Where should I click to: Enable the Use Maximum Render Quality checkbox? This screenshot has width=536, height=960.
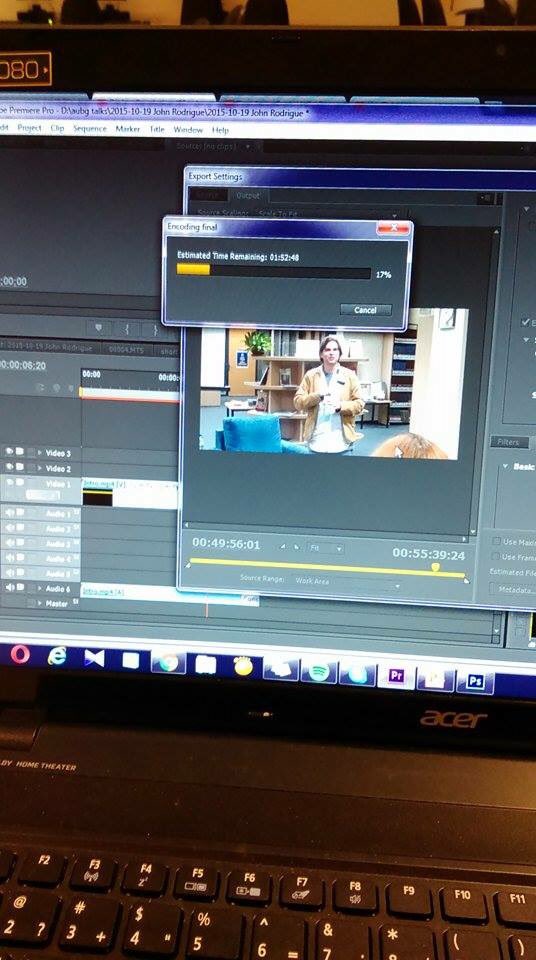pyautogui.click(x=496, y=541)
